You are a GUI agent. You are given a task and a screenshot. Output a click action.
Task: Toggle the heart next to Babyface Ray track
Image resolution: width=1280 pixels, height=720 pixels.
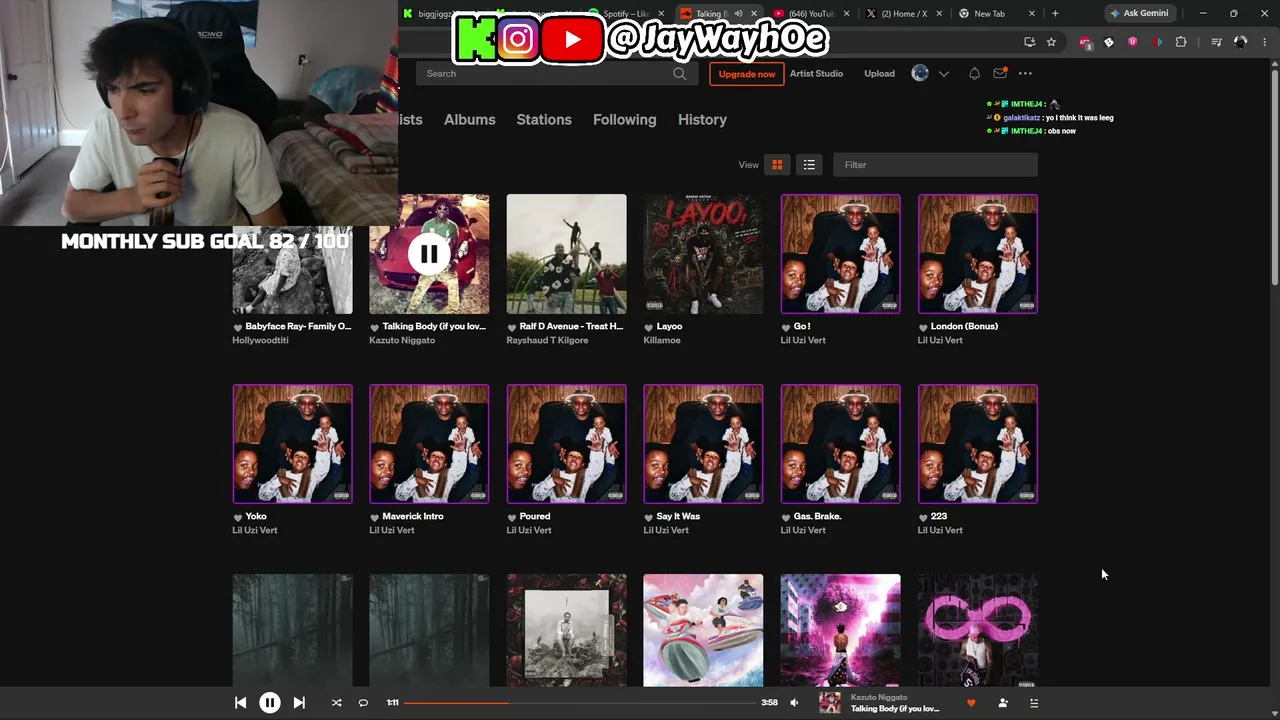(x=238, y=327)
